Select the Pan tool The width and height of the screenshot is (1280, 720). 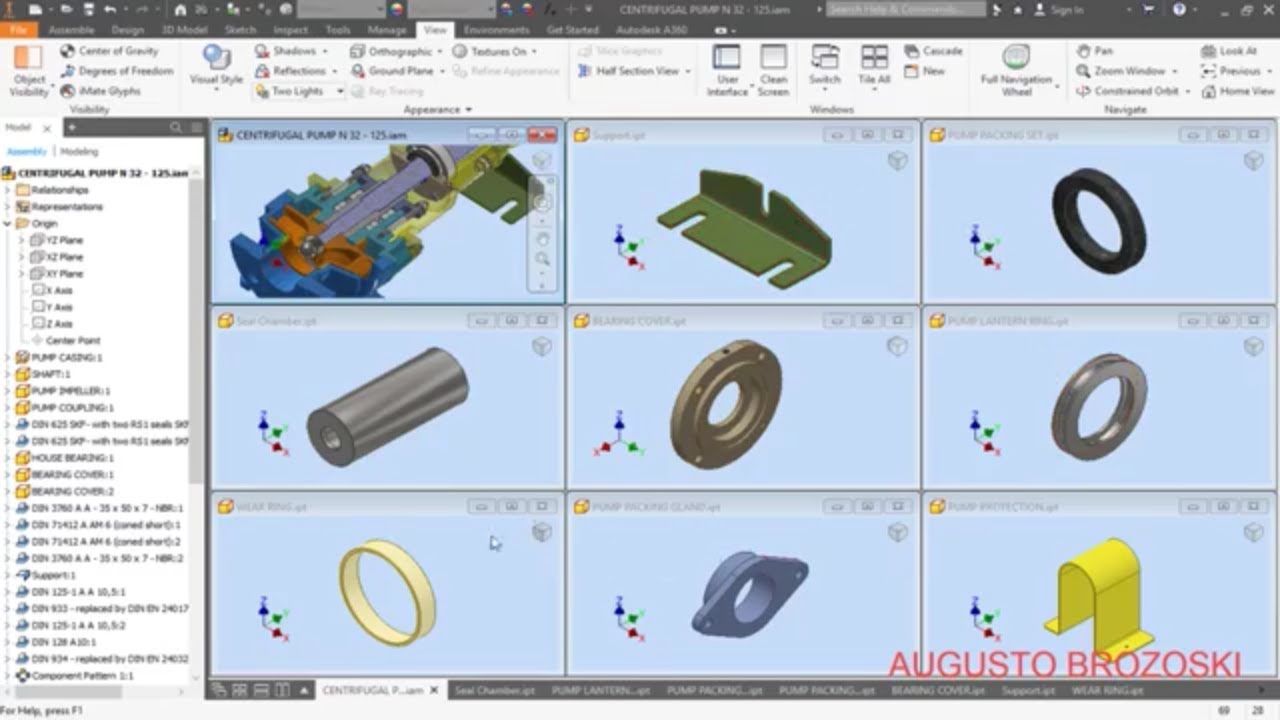[x=1094, y=51]
